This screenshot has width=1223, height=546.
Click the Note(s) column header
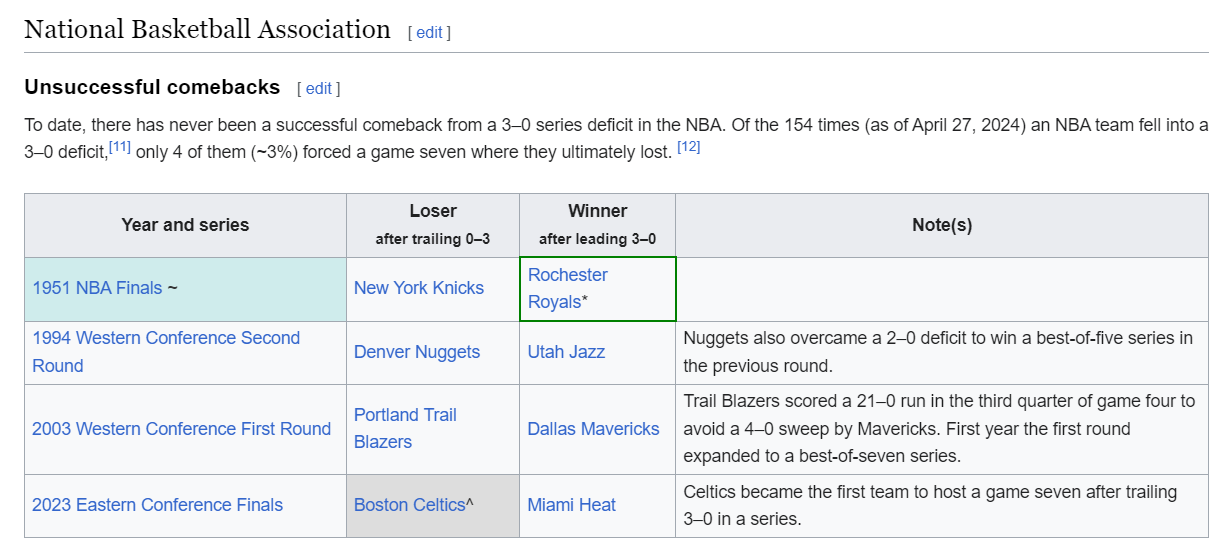[x=941, y=225]
